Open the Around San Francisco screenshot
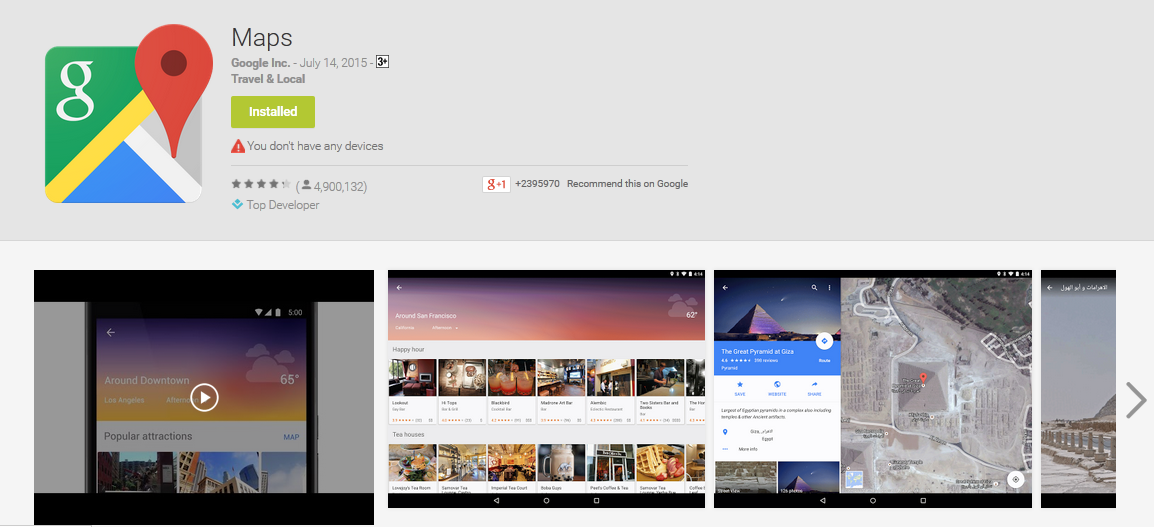This screenshot has width=1154, height=527. (546, 389)
